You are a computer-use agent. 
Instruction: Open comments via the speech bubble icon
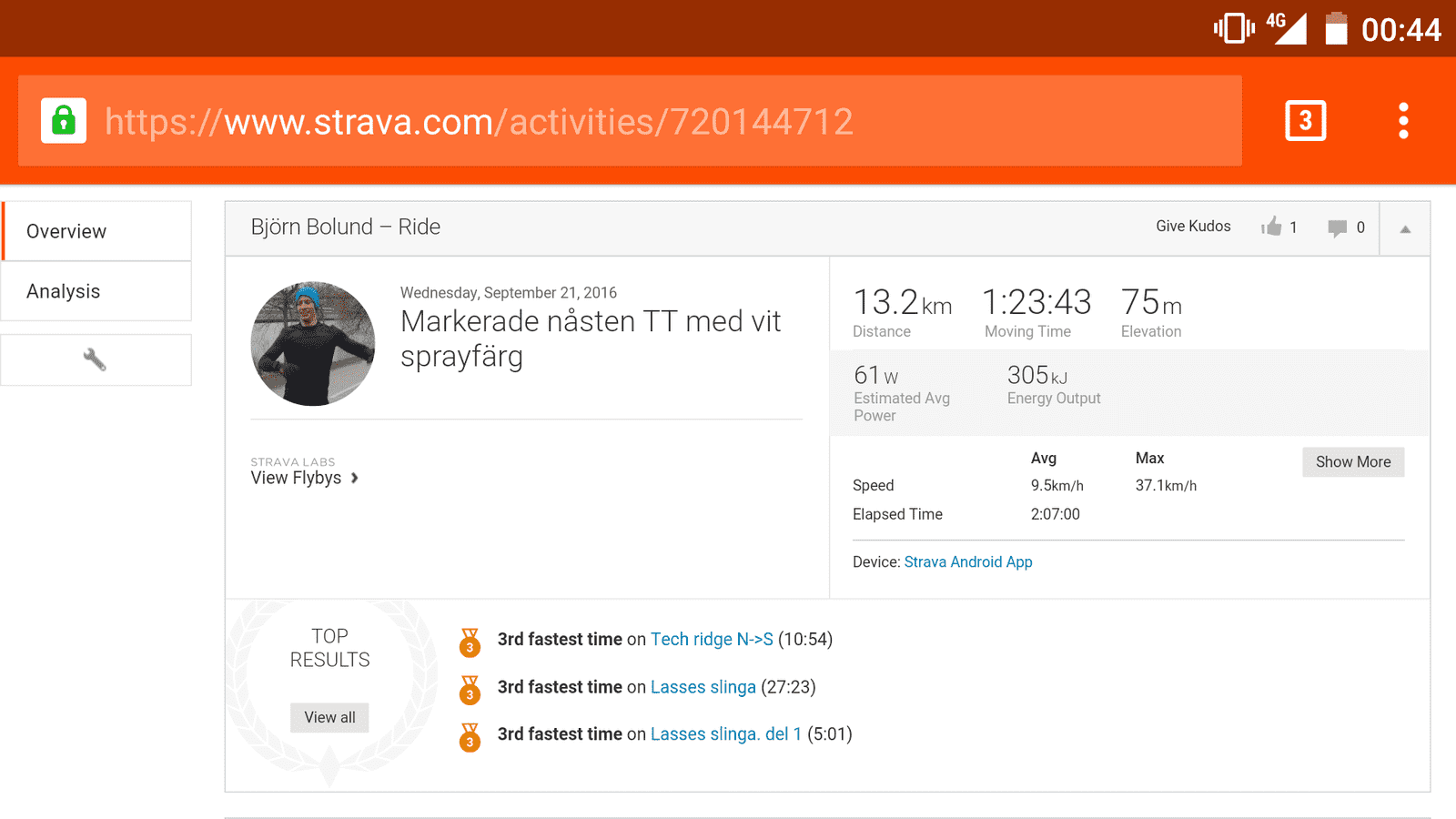(x=1337, y=227)
